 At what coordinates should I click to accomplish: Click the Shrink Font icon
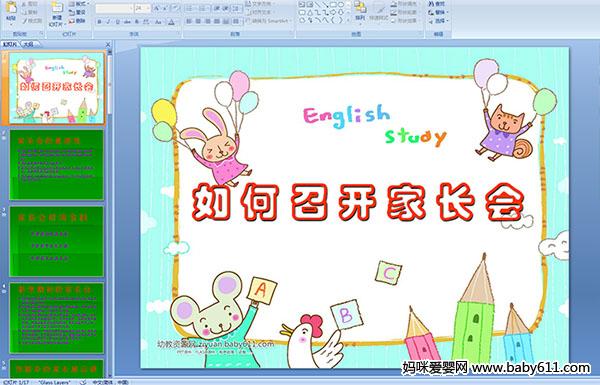(x=166, y=8)
